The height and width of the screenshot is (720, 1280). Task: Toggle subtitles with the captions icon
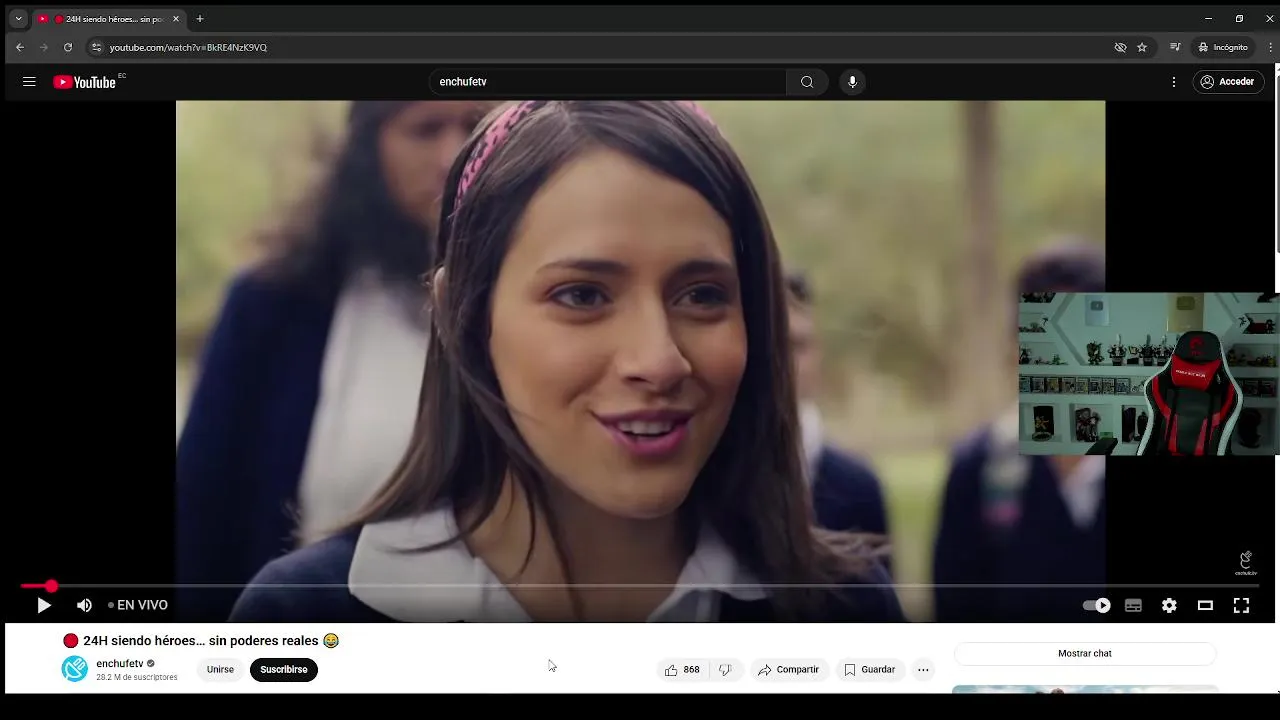(x=1133, y=605)
